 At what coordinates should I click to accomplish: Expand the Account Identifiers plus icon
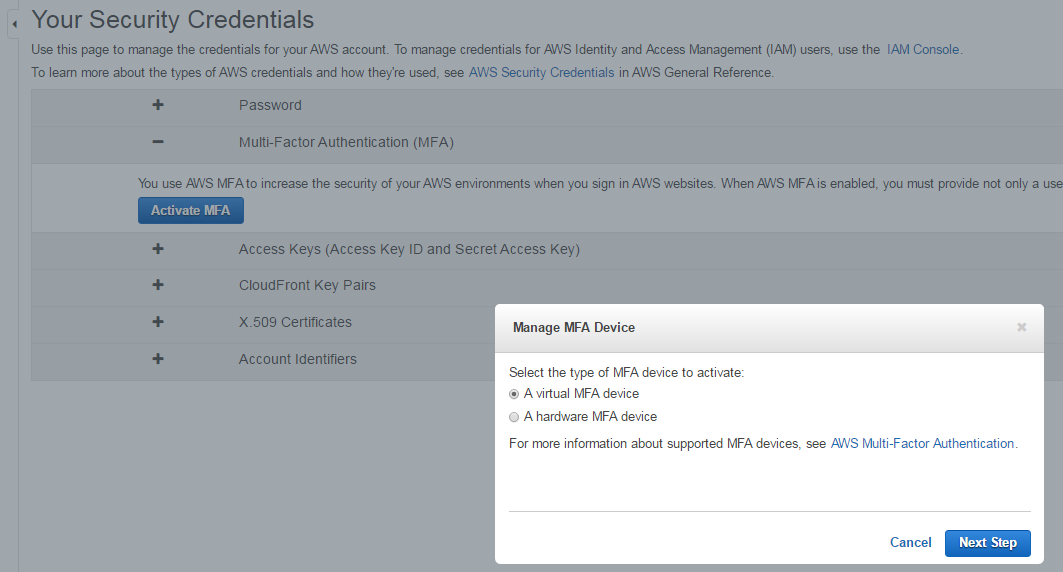click(x=158, y=359)
